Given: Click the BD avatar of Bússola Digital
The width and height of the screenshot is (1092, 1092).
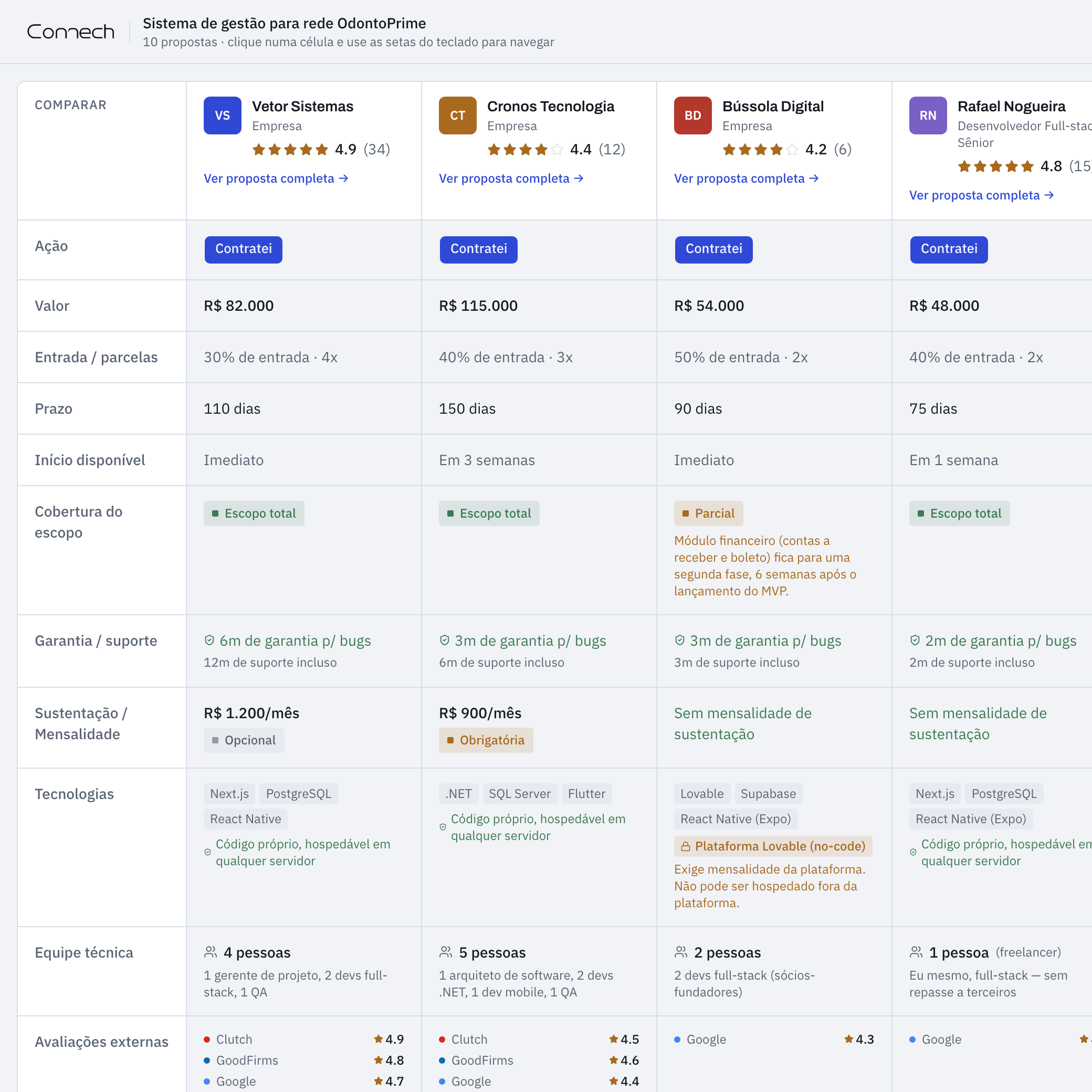Looking at the screenshot, I should (x=692, y=115).
